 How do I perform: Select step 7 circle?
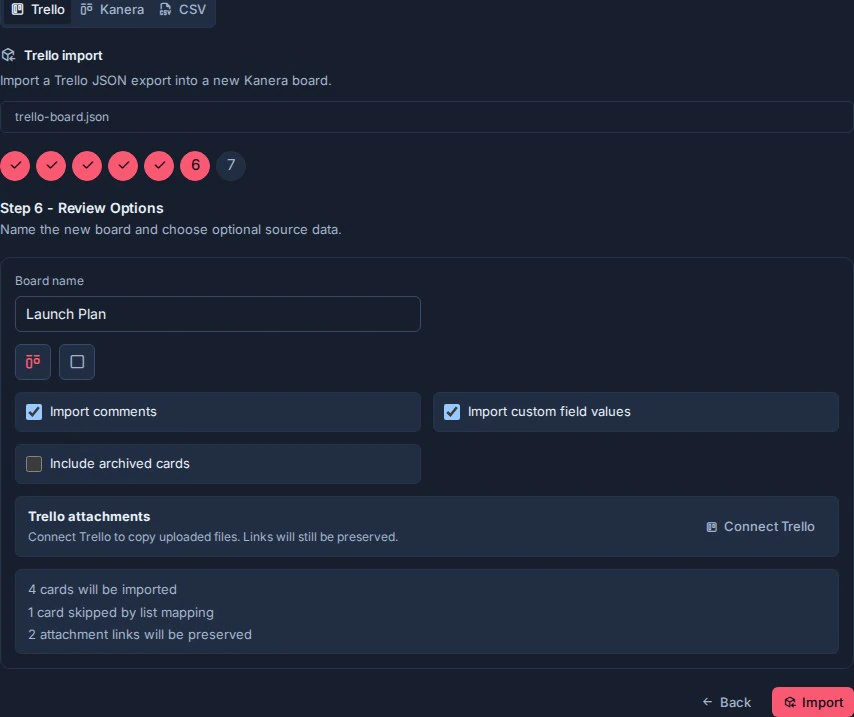(231, 166)
